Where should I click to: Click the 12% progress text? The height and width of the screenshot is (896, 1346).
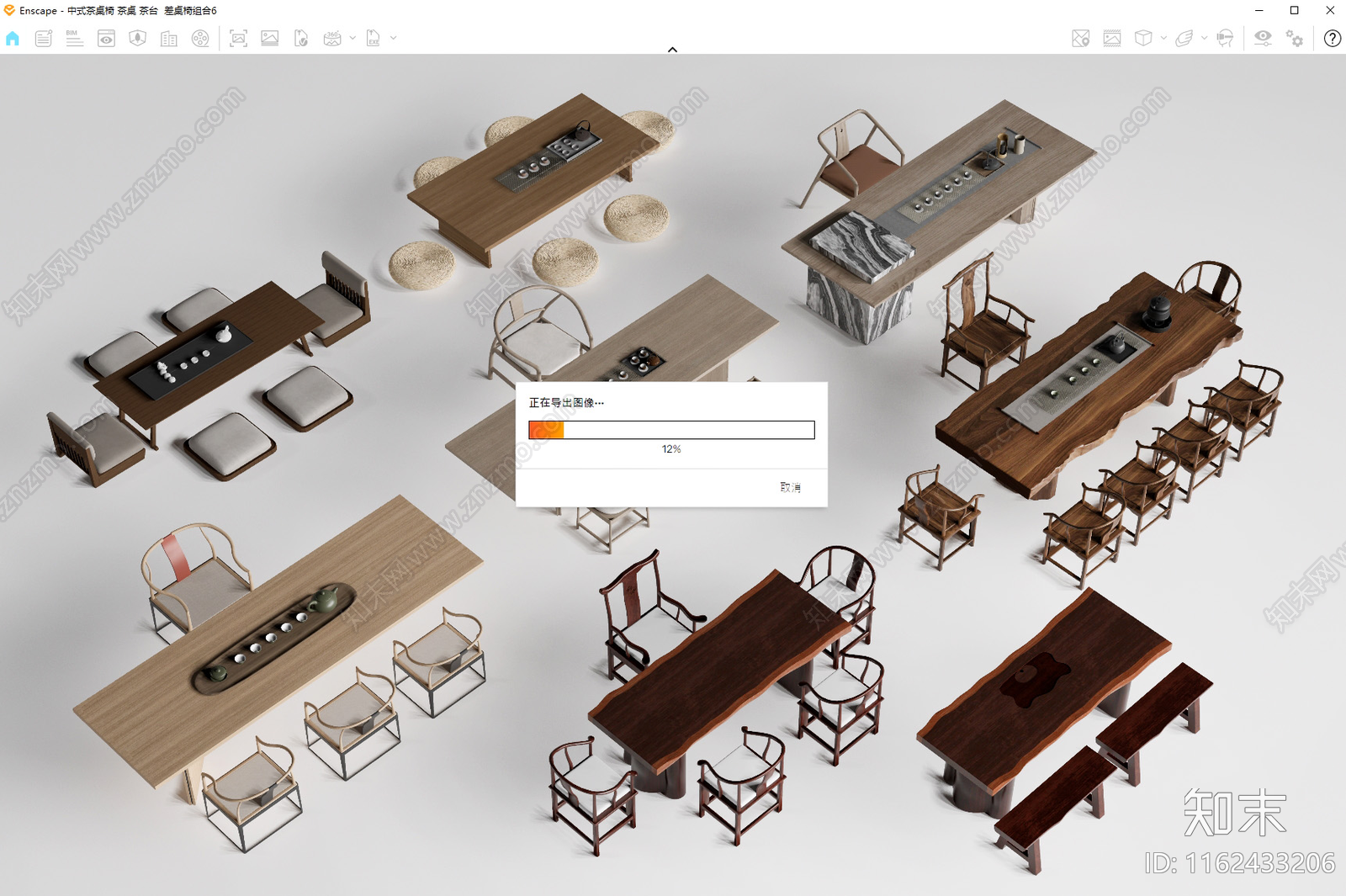(x=671, y=449)
